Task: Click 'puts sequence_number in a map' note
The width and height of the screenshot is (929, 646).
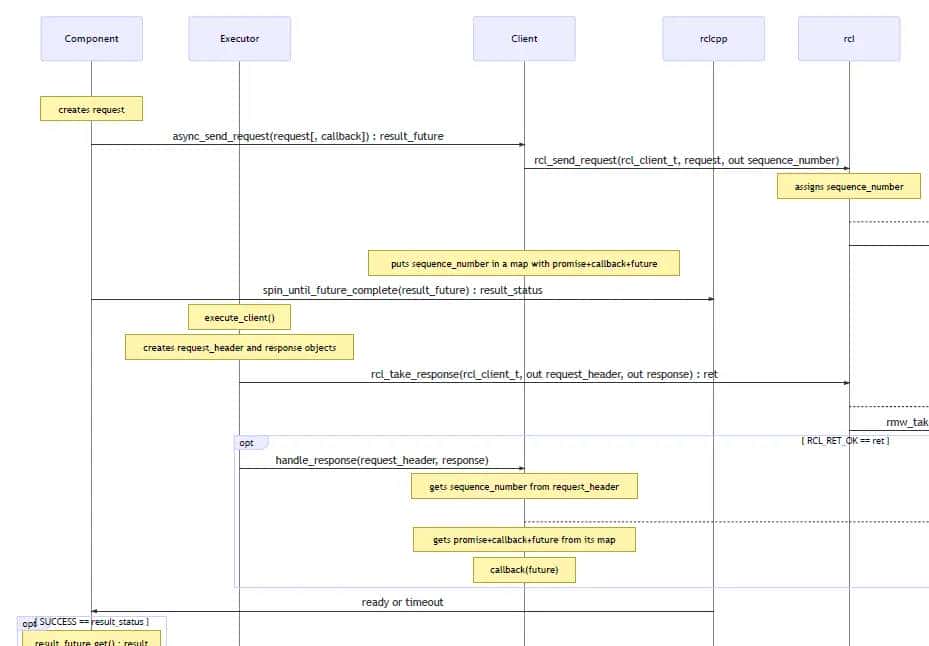Action: coord(524,263)
